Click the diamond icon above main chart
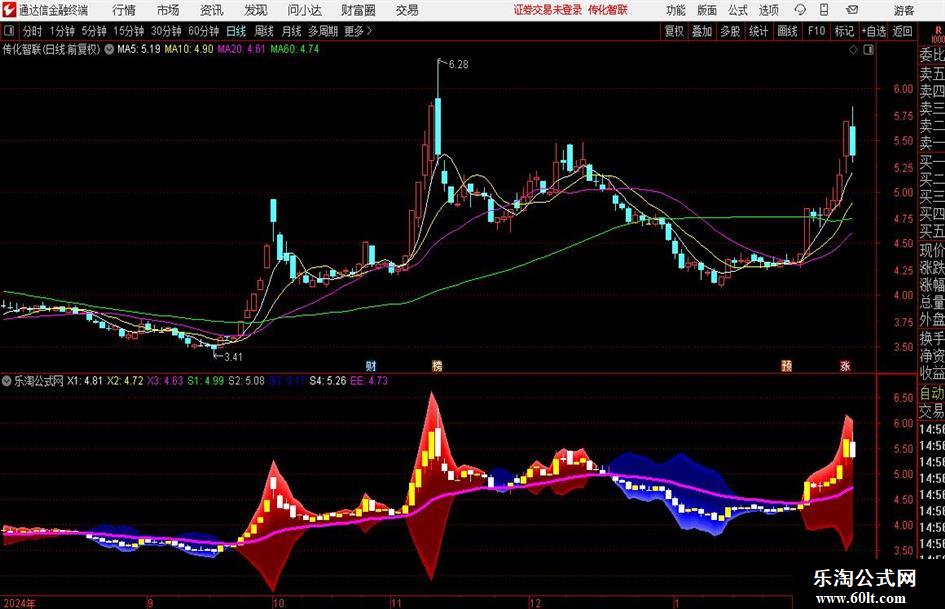The height and width of the screenshot is (609, 945). pos(853,50)
